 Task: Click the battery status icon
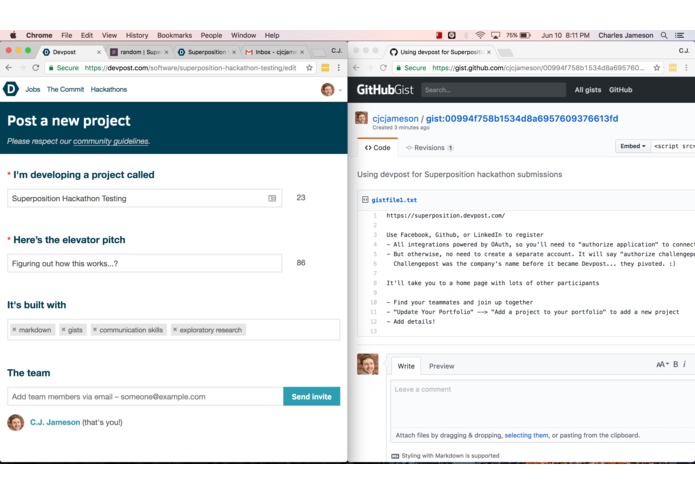525,35
